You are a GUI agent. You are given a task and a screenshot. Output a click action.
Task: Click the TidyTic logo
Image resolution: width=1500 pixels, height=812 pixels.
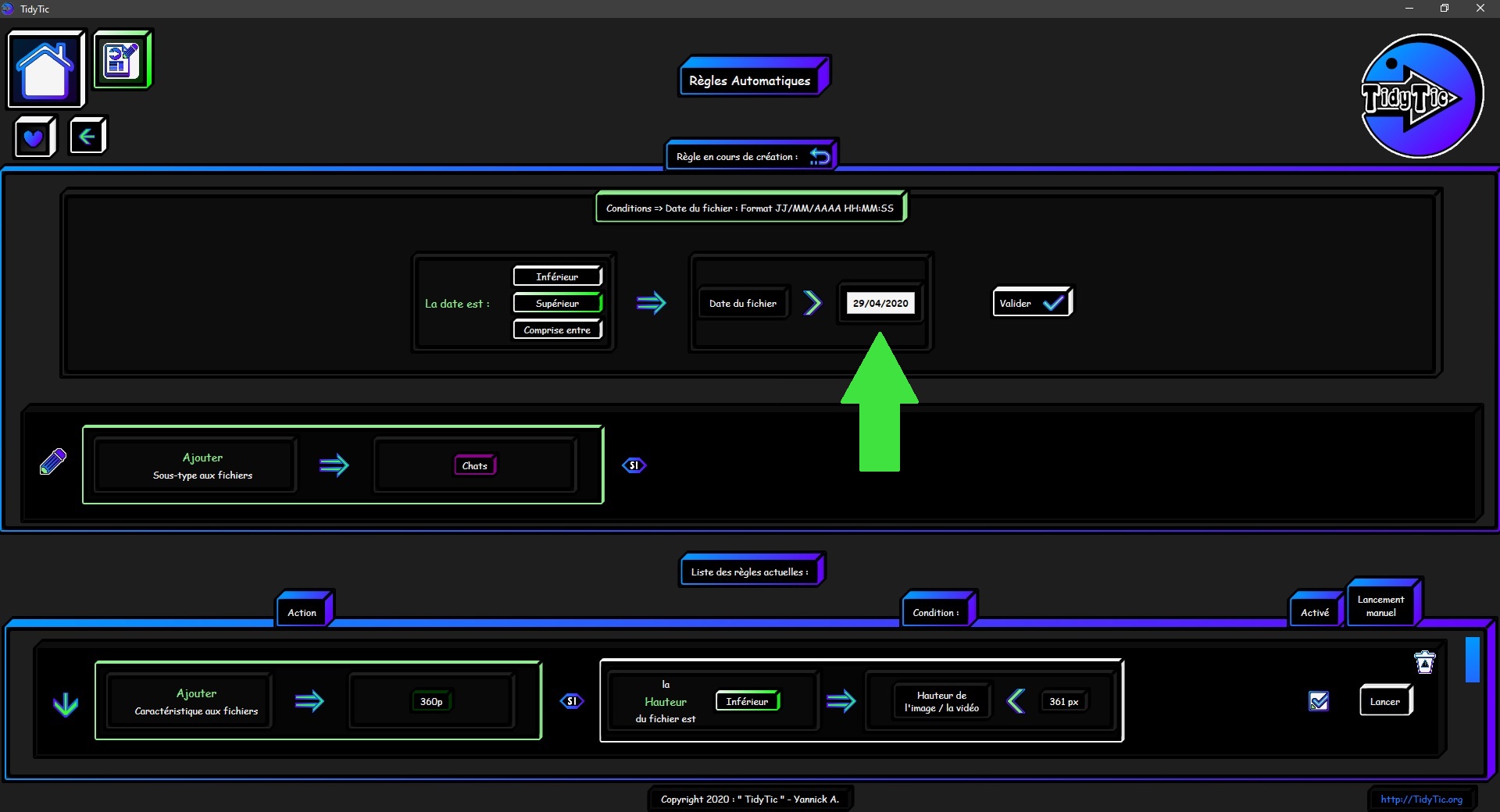[1420, 96]
